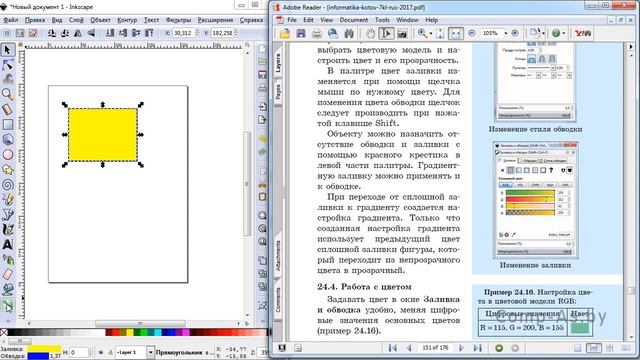Viewport: 640px width, 360px height.
Task: Click the yellow swatch in Inkscape palette
Action: pyautogui.click(x=129, y=333)
